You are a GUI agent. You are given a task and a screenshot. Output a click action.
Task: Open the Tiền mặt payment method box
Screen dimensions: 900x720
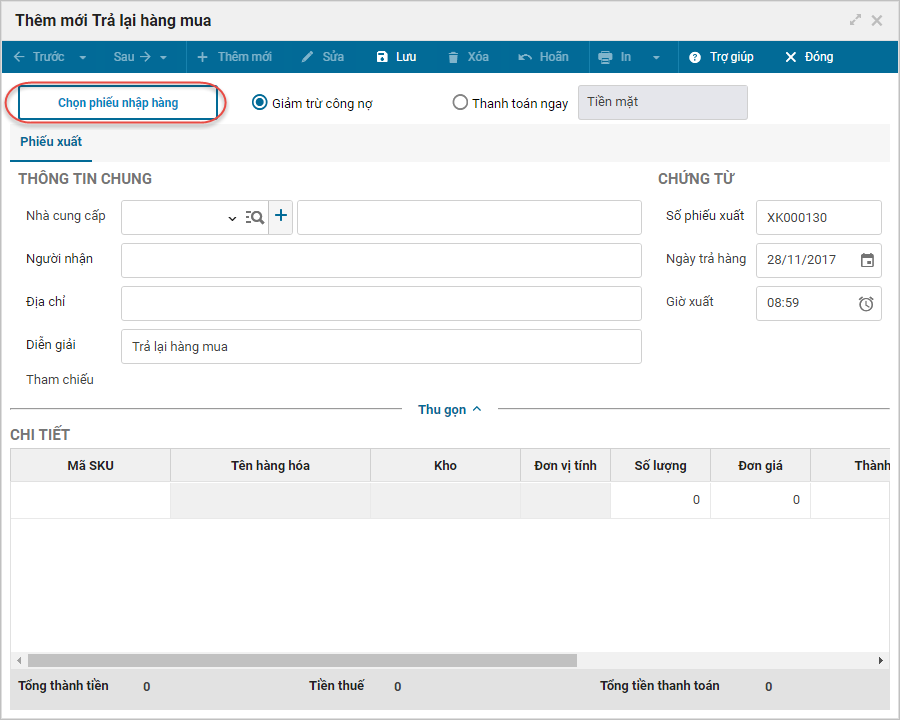tap(662, 102)
